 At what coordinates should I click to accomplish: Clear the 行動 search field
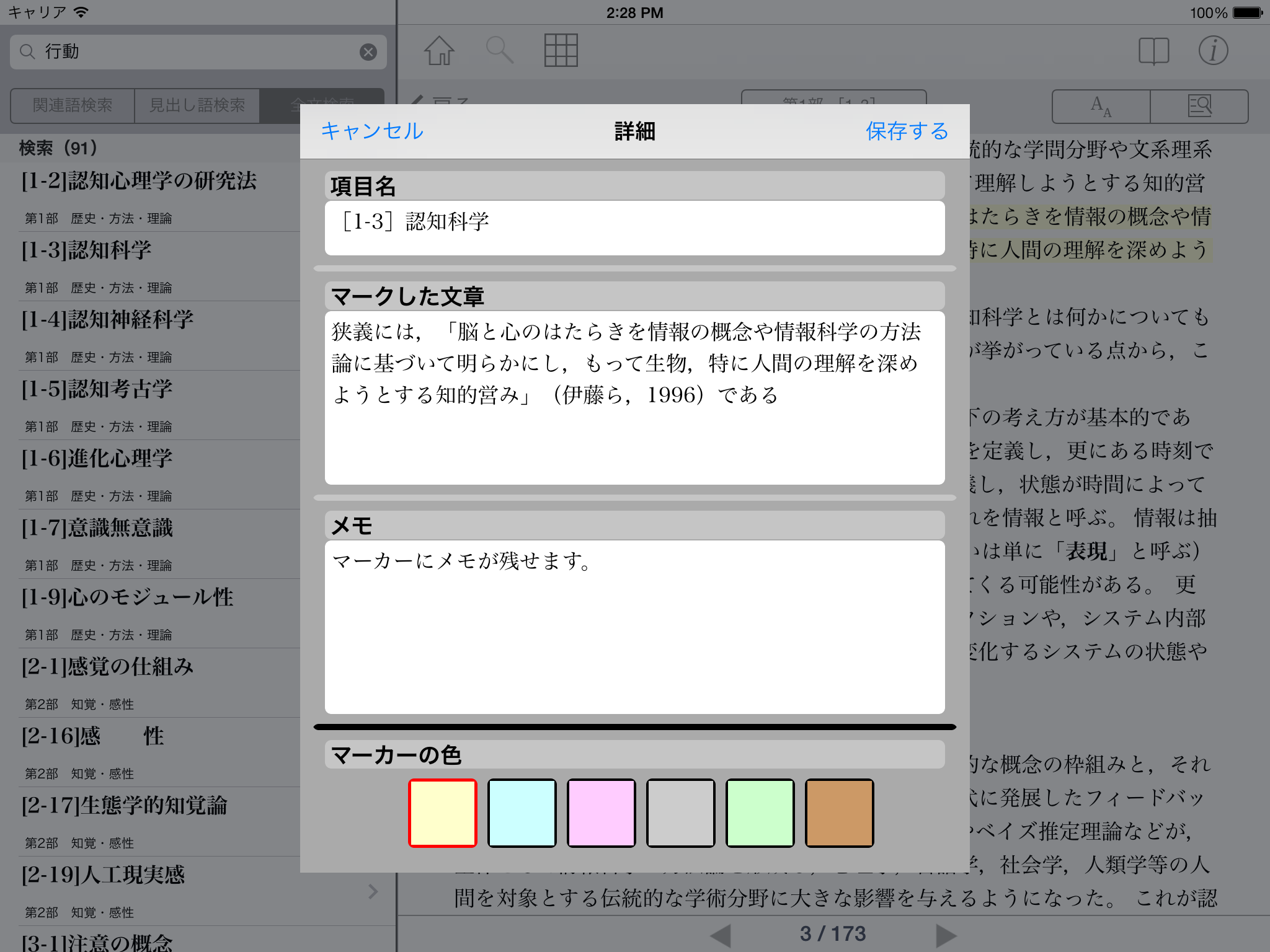[x=368, y=52]
